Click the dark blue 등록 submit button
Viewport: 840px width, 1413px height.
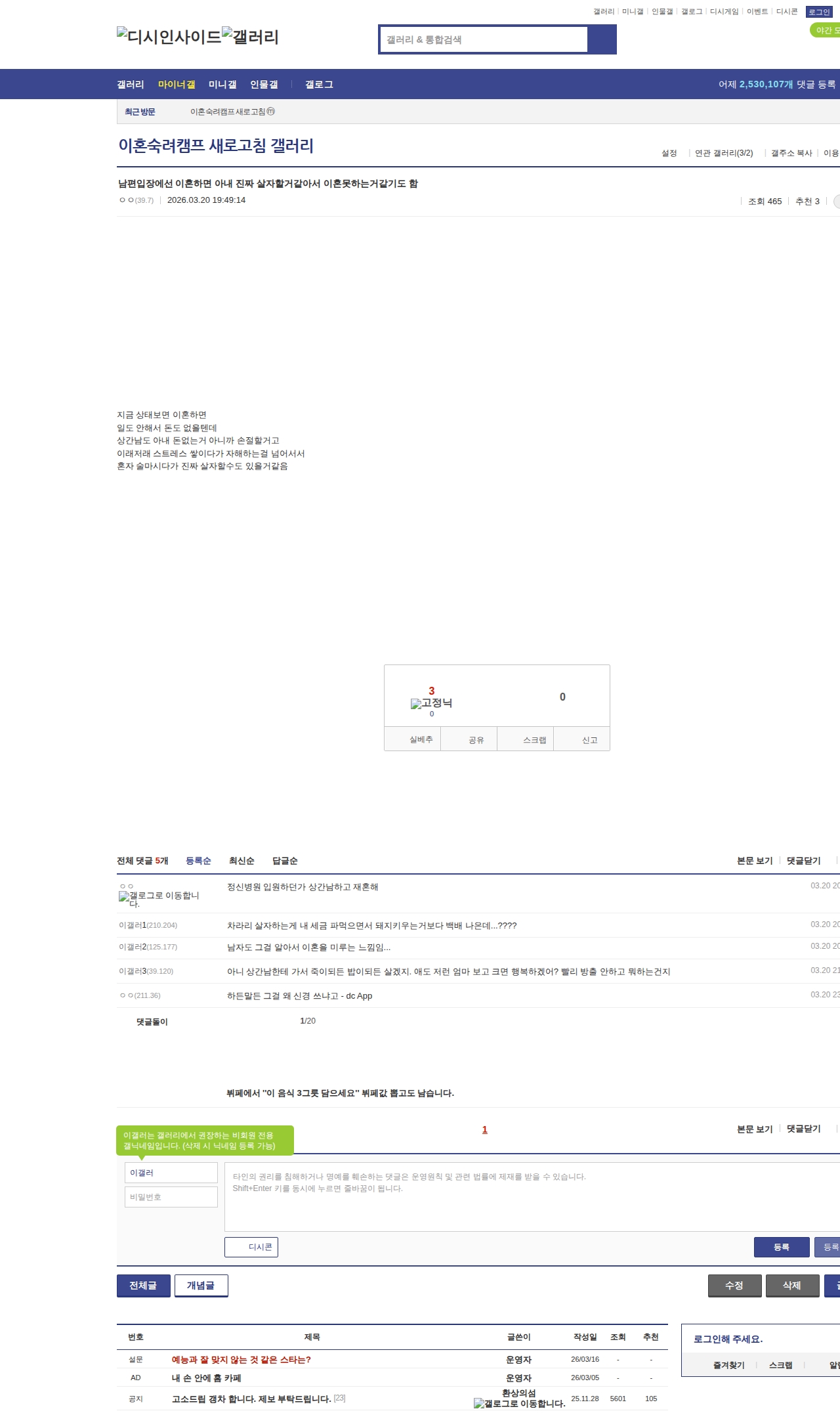pos(782,1247)
